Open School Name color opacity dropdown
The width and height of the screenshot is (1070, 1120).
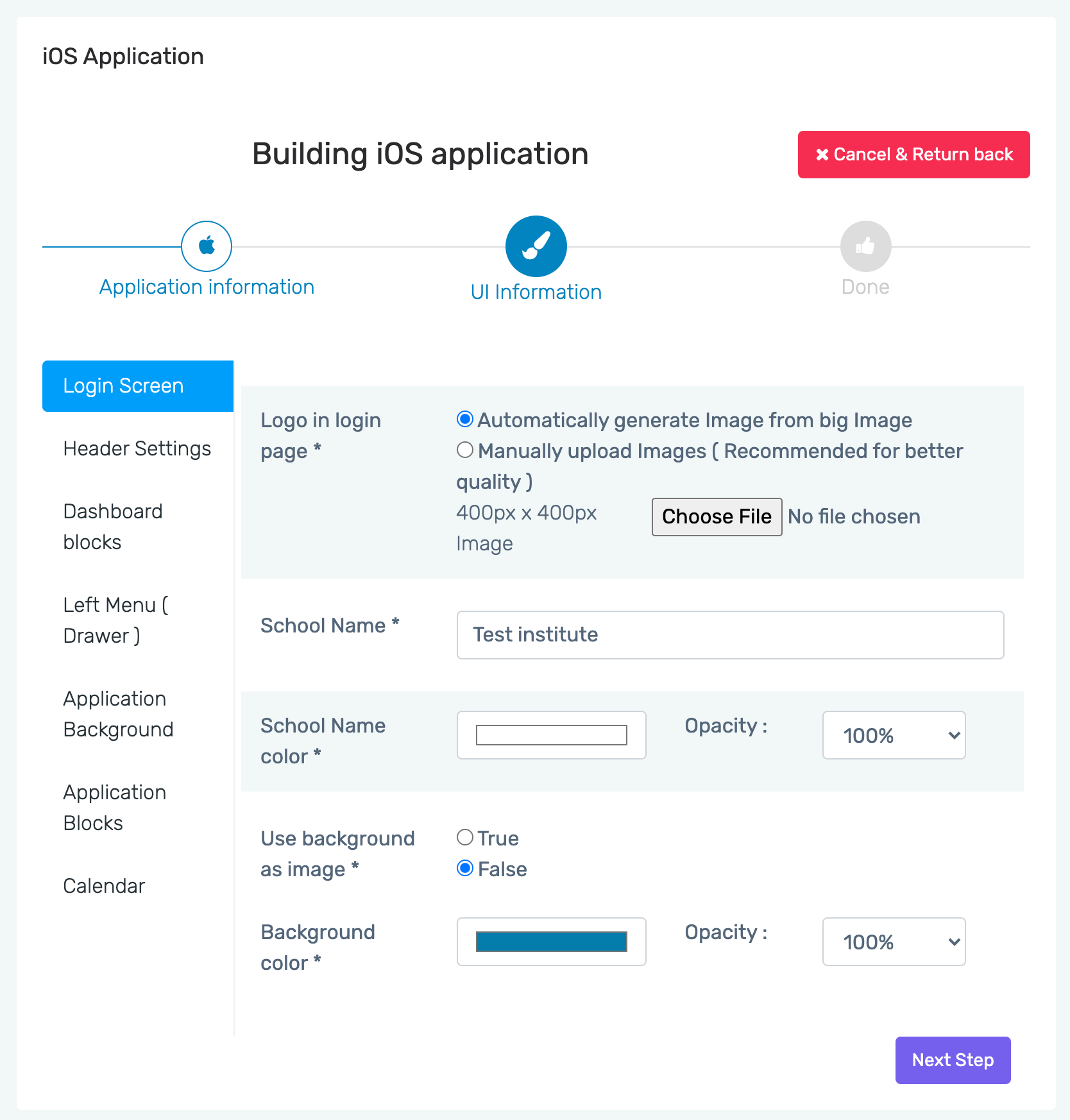point(894,735)
